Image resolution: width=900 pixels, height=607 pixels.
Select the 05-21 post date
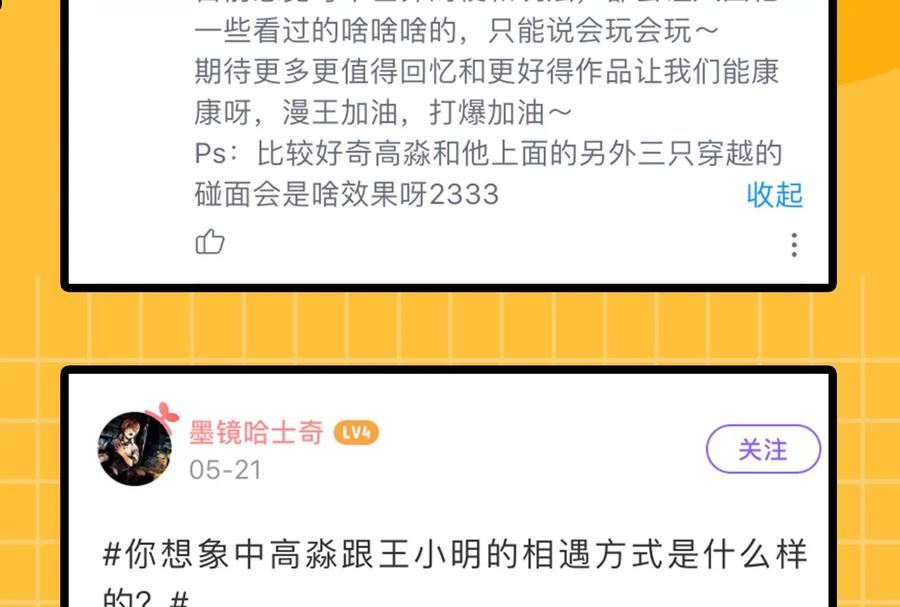pyautogui.click(x=225, y=470)
